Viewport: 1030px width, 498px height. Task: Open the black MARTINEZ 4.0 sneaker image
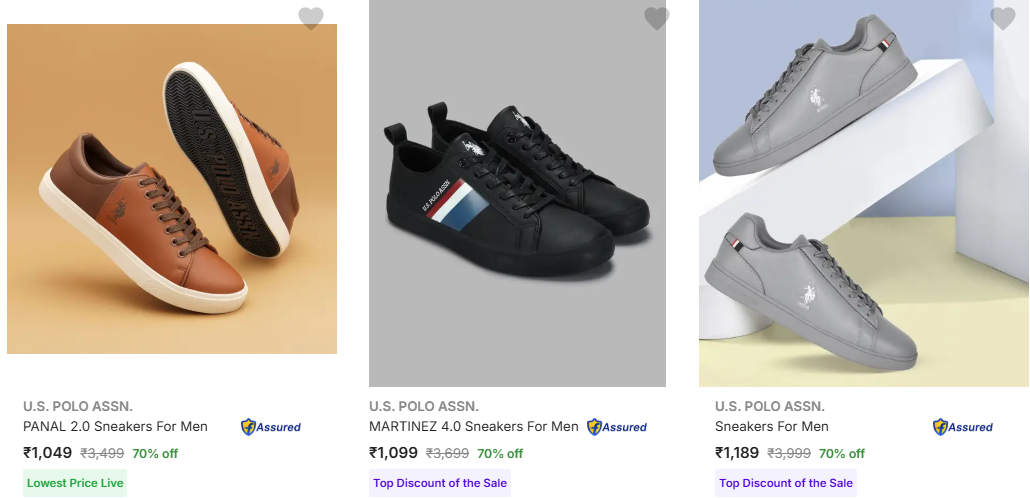(x=517, y=195)
